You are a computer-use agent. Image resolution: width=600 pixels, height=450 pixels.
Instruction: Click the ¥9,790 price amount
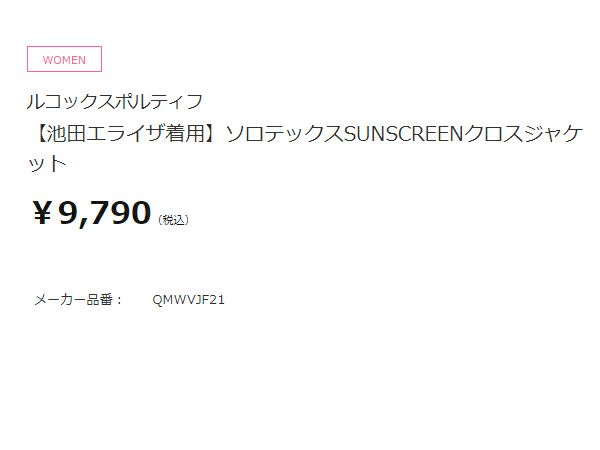[x=92, y=213]
